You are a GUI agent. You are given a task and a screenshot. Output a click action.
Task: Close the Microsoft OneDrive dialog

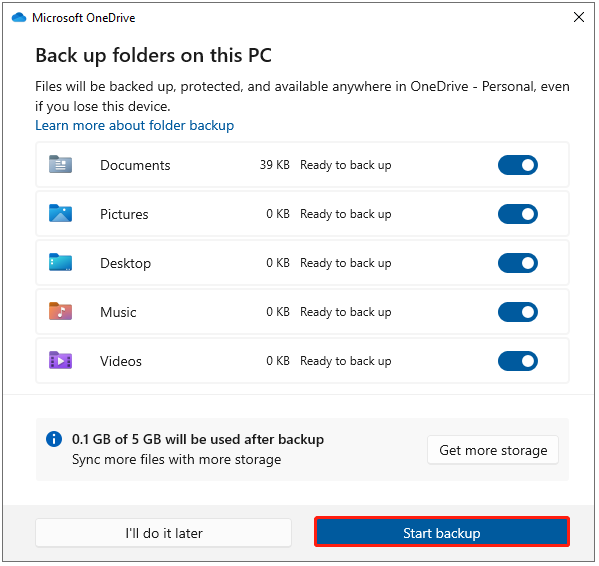pyautogui.click(x=579, y=17)
